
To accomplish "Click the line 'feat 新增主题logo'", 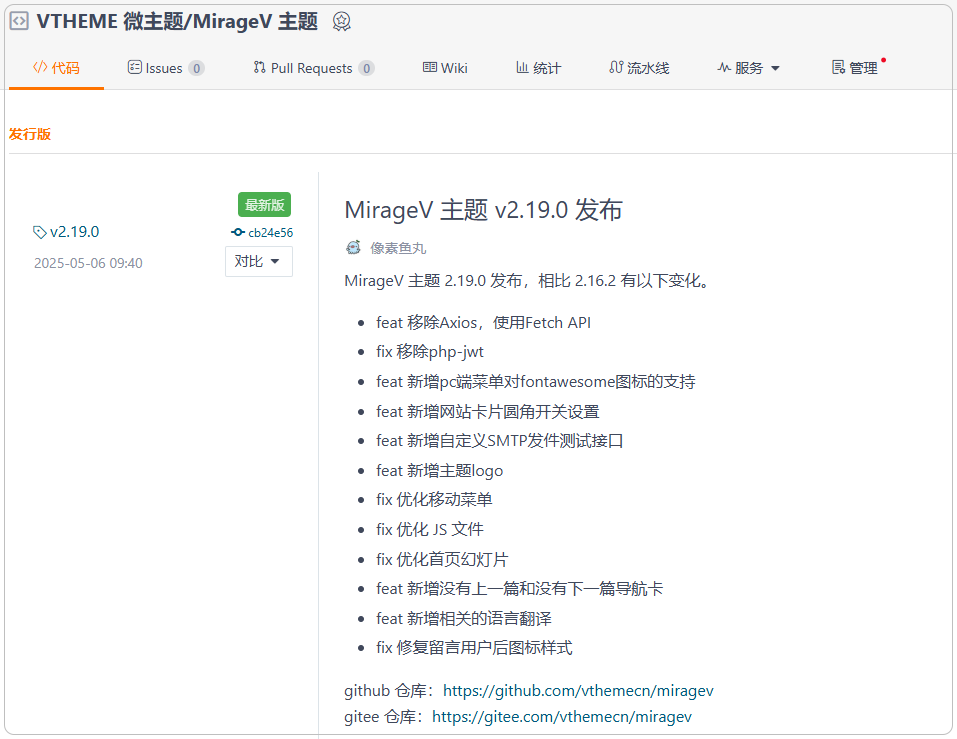I will coord(439,470).
